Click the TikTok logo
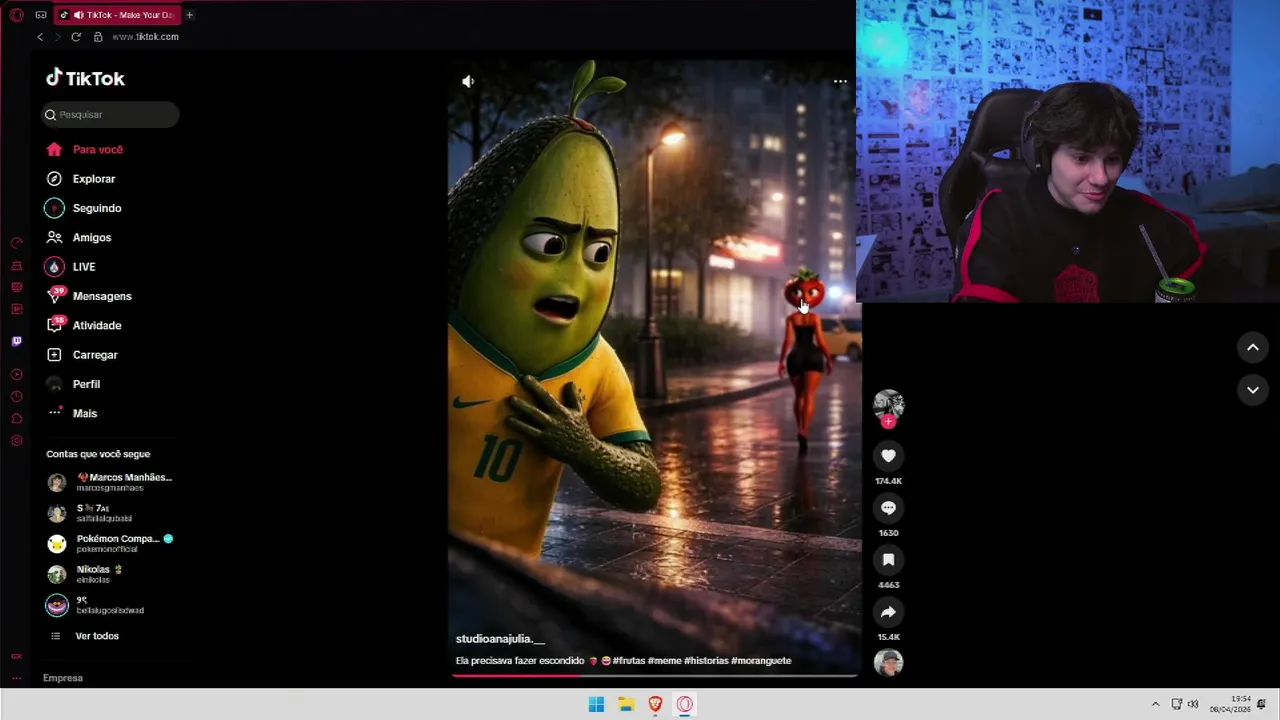This screenshot has height=720, width=1280. (x=85, y=78)
